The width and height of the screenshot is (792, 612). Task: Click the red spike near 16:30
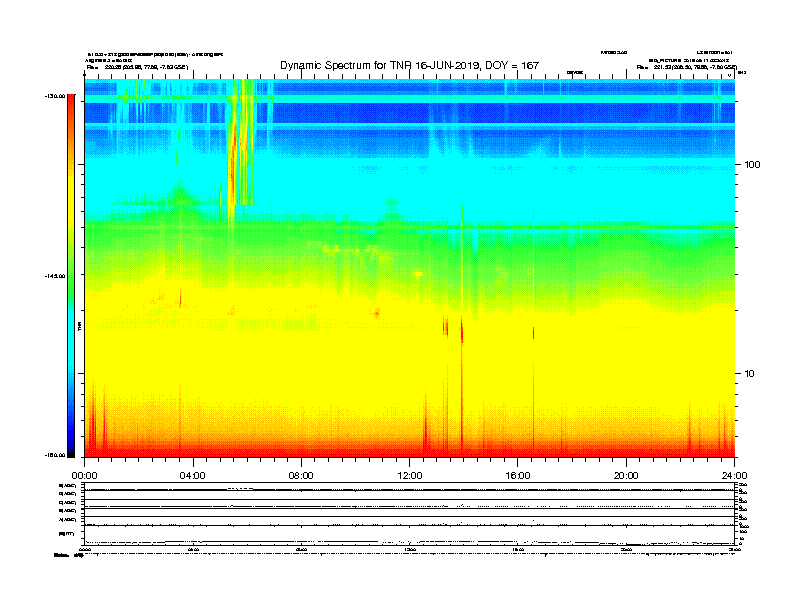click(x=533, y=333)
